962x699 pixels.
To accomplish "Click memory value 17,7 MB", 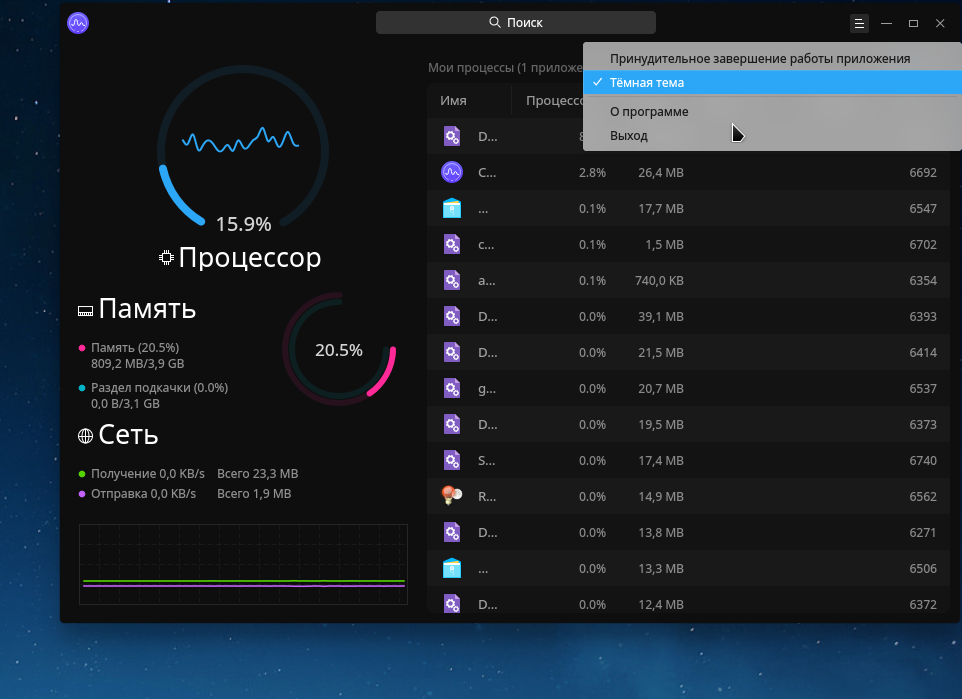I will [x=661, y=209].
